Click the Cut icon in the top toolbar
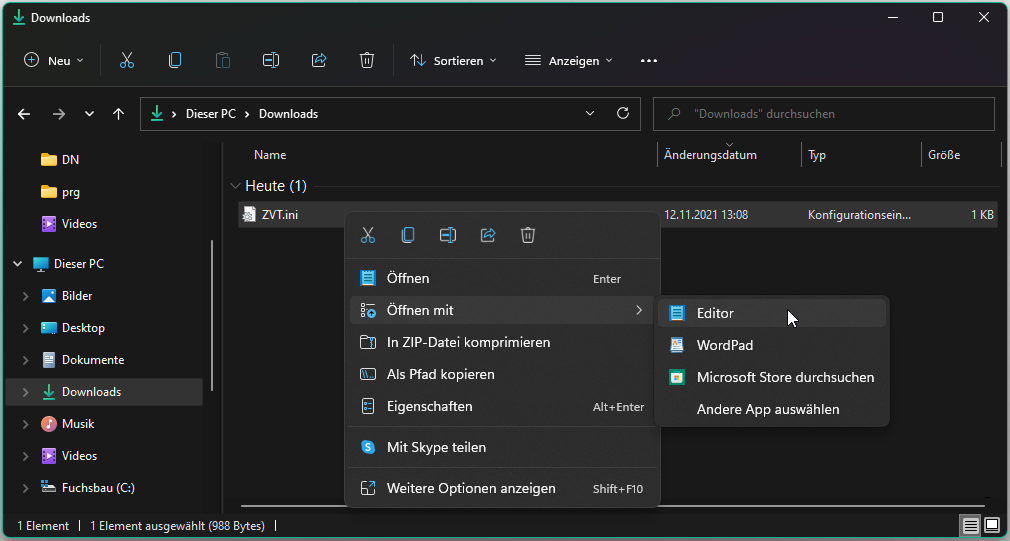This screenshot has width=1010, height=541. (x=127, y=61)
